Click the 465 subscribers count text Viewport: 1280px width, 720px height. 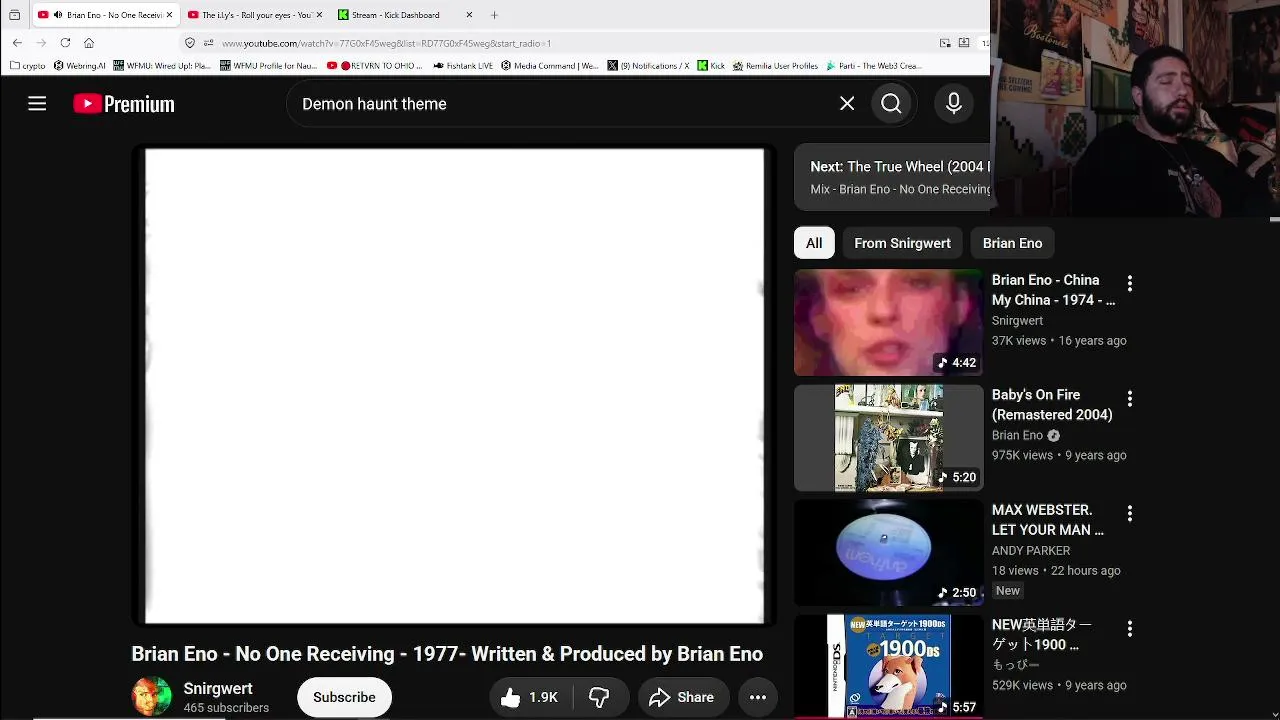226,708
